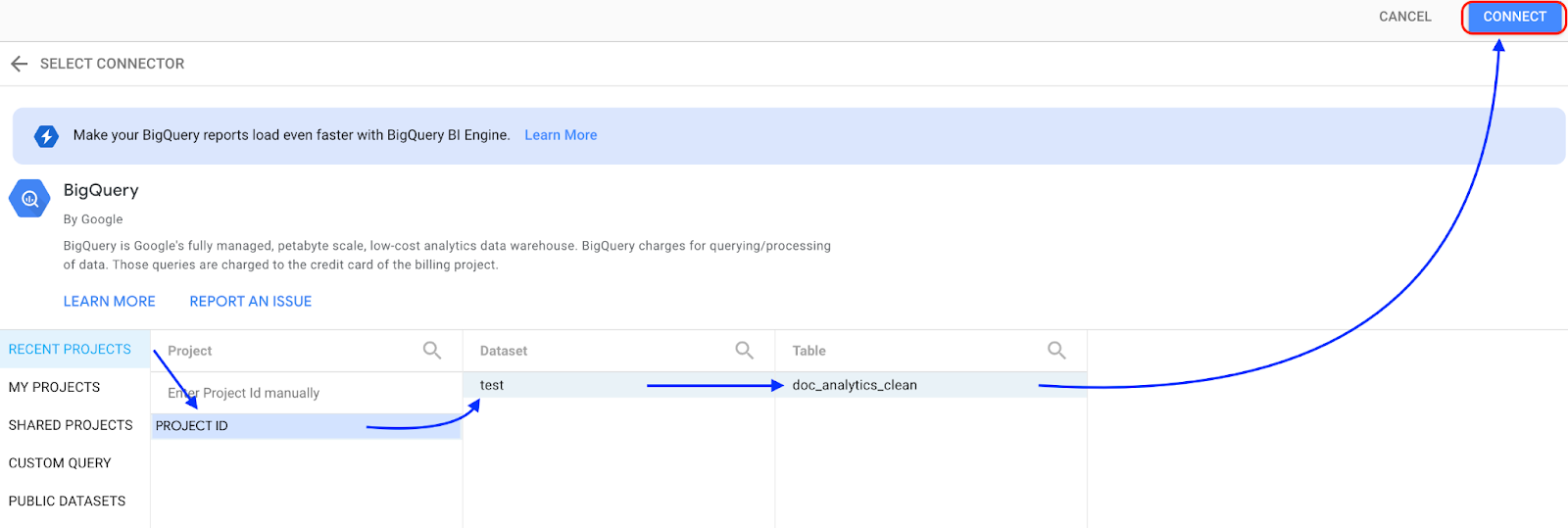Viewport: 1568px width, 528px height.
Task: Go to the PUBLIC DATASETS tab
Action: [x=67, y=501]
